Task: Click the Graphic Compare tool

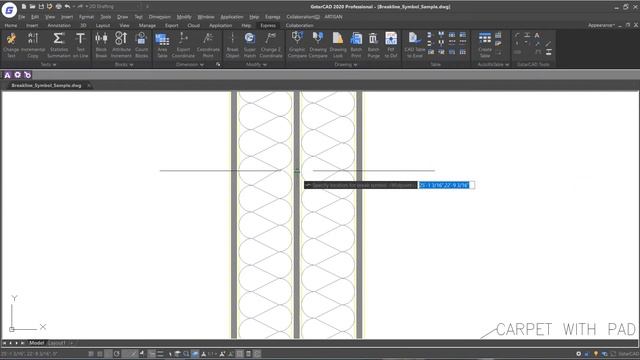Action: [x=297, y=45]
